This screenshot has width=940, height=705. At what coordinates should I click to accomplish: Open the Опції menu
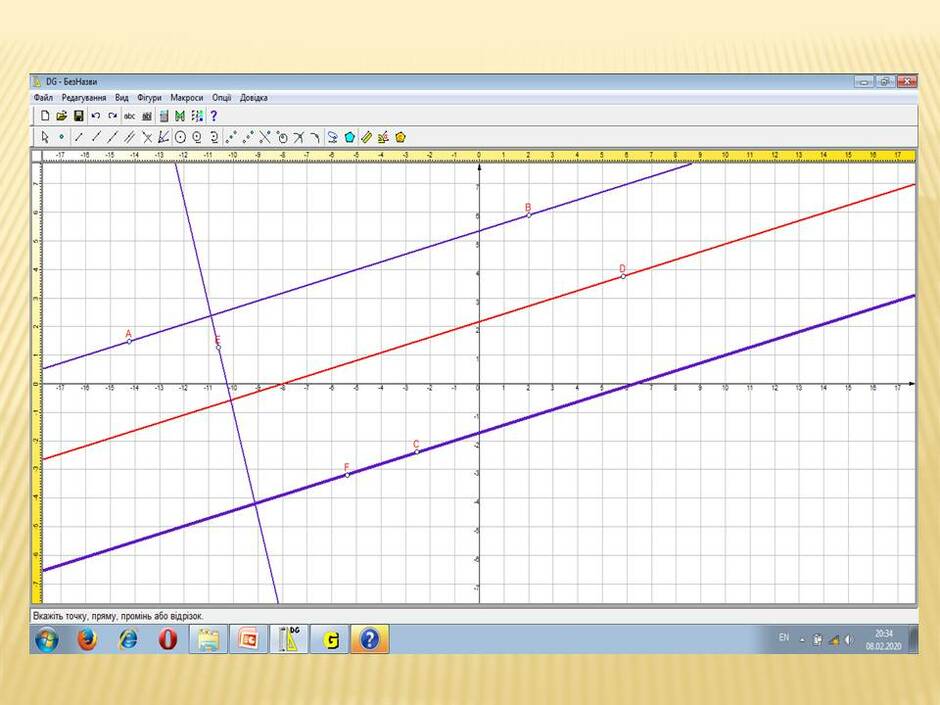[221, 98]
